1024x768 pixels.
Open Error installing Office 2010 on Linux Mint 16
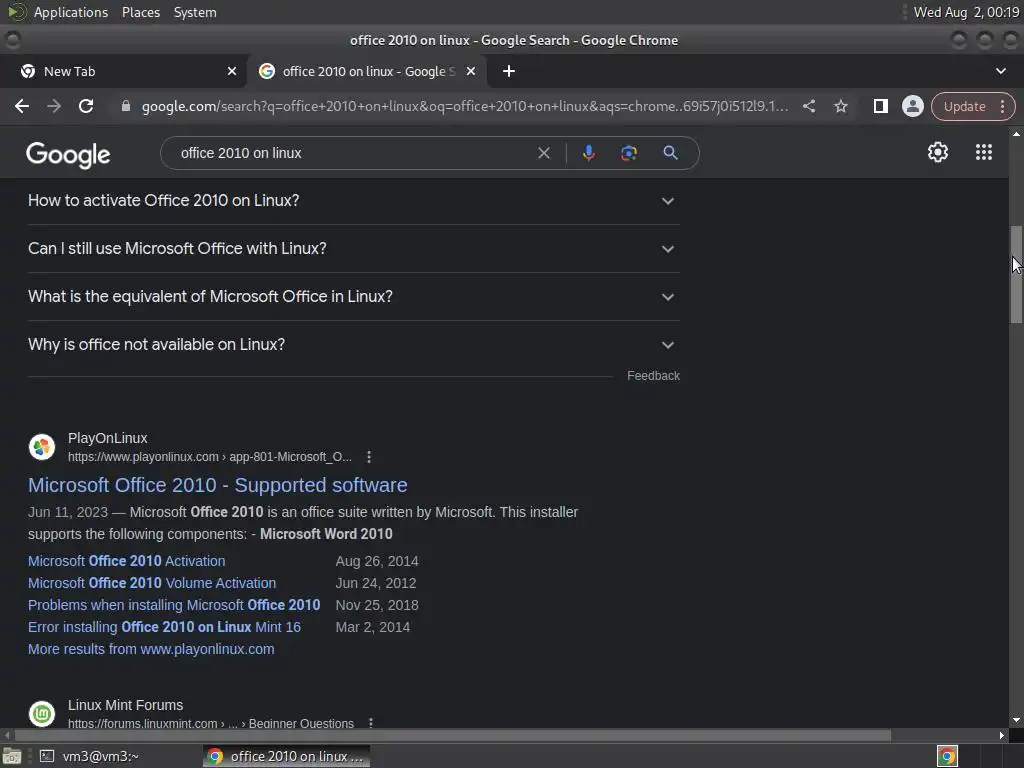[165, 628]
